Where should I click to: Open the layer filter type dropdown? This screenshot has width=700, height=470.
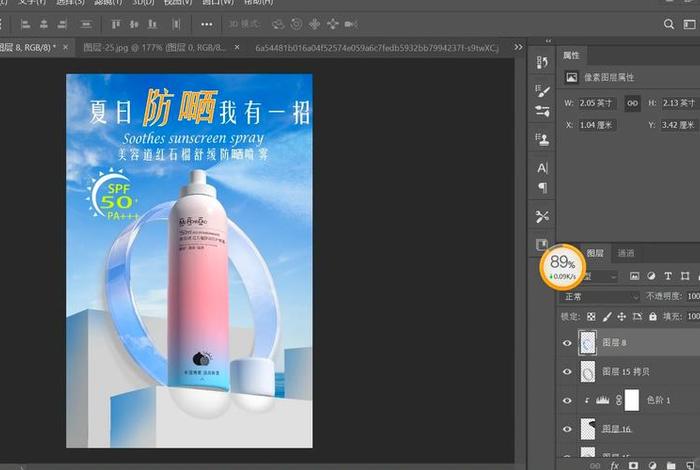tap(599, 277)
